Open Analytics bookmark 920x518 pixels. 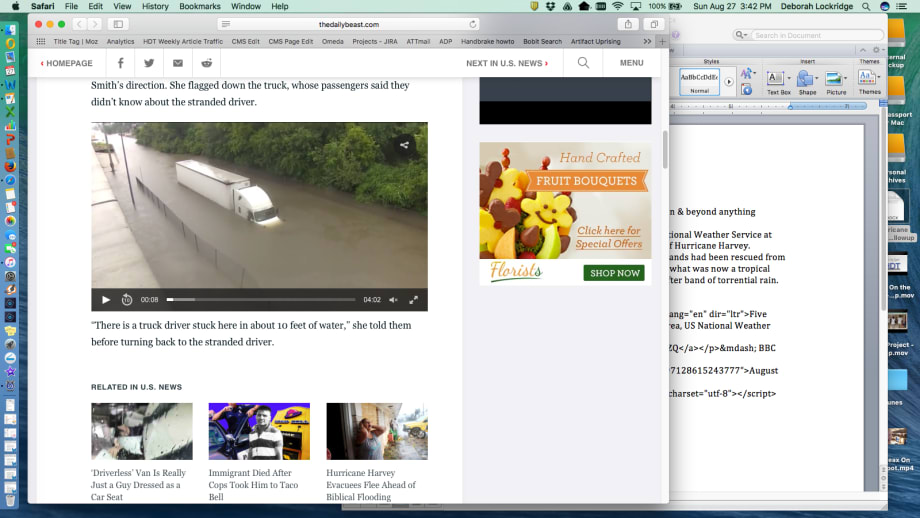[120, 42]
